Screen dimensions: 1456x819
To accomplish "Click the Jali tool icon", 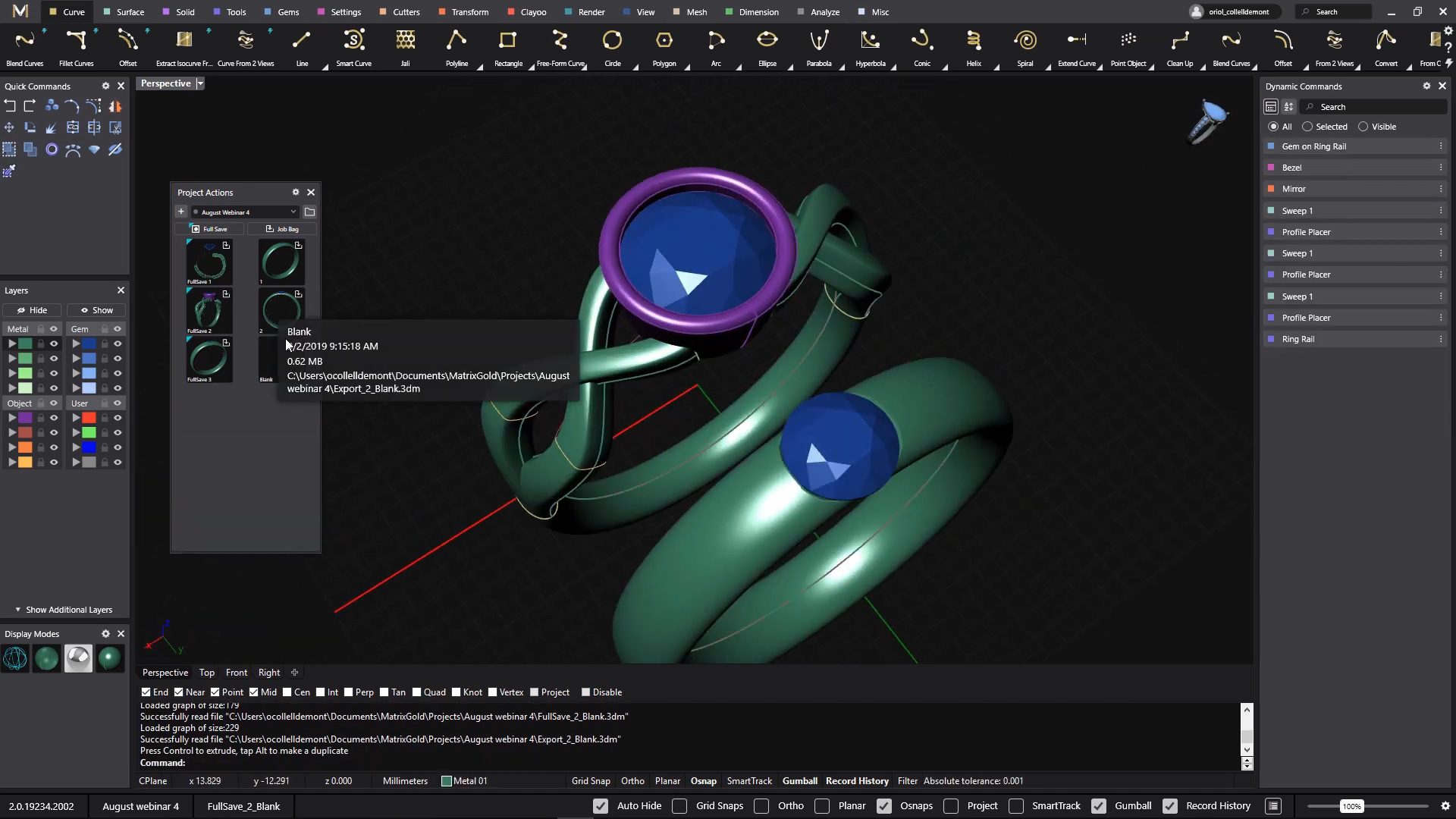I will (x=405, y=40).
